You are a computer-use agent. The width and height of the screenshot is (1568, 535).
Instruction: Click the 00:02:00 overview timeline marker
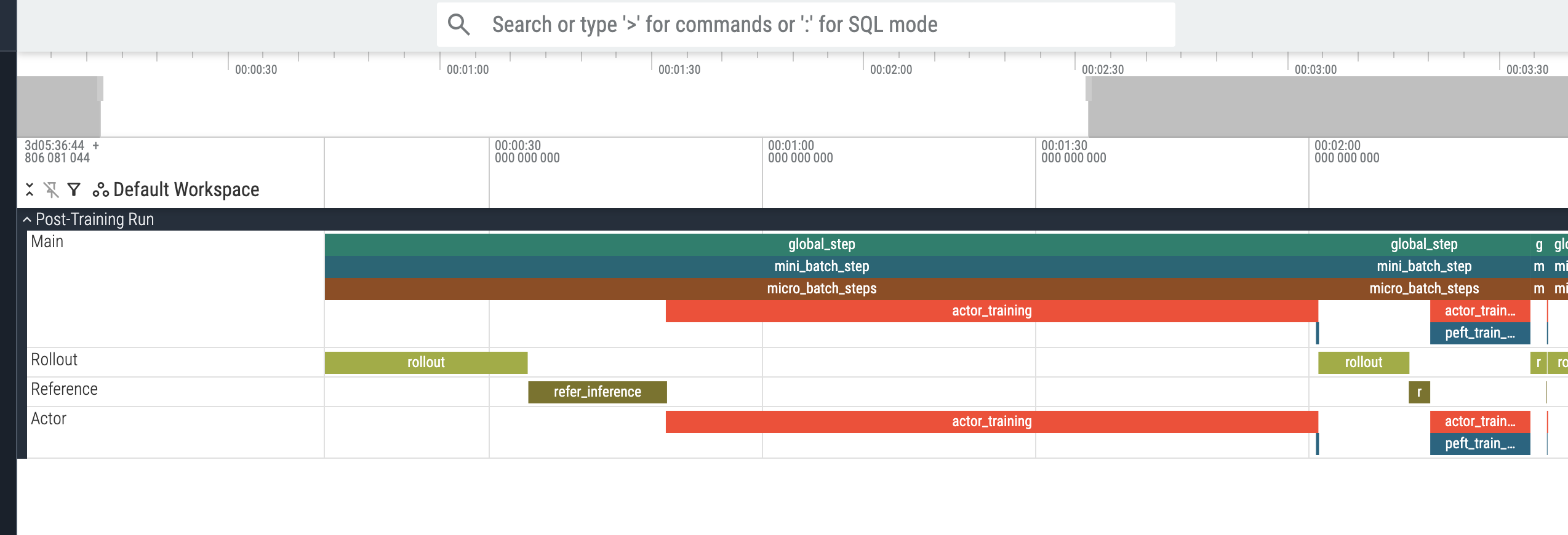click(x=890, y=69)
